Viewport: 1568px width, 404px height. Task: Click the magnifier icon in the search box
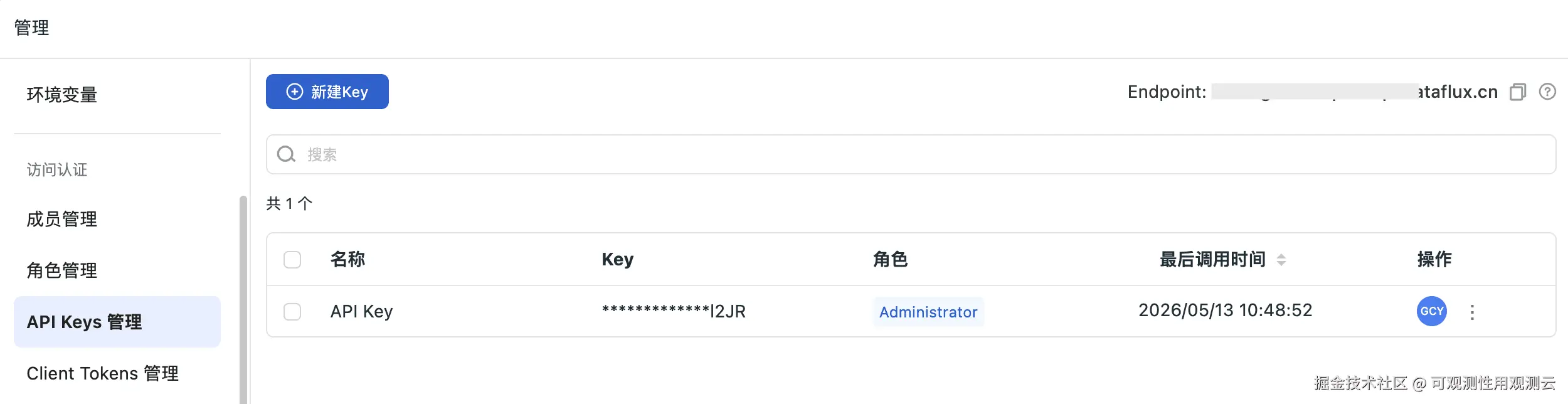coord(286,154)
